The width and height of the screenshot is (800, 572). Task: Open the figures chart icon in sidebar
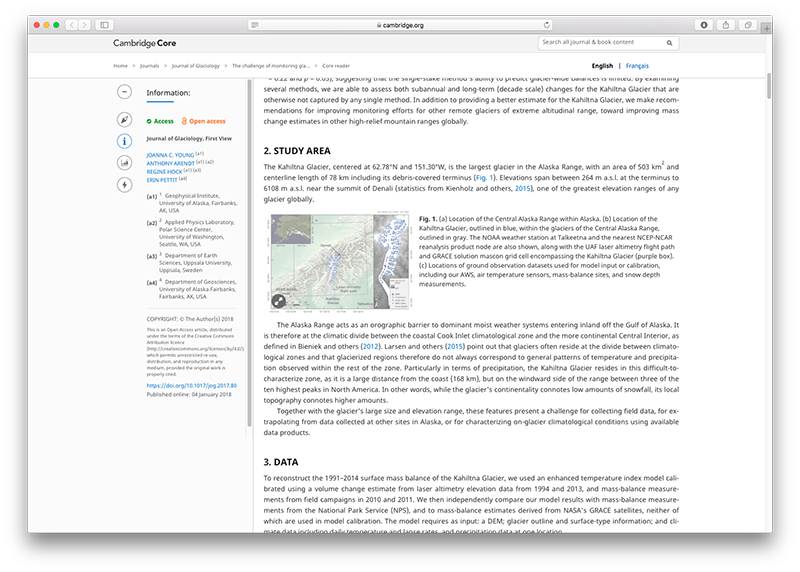pyautogui.click(x=124, y=162)
